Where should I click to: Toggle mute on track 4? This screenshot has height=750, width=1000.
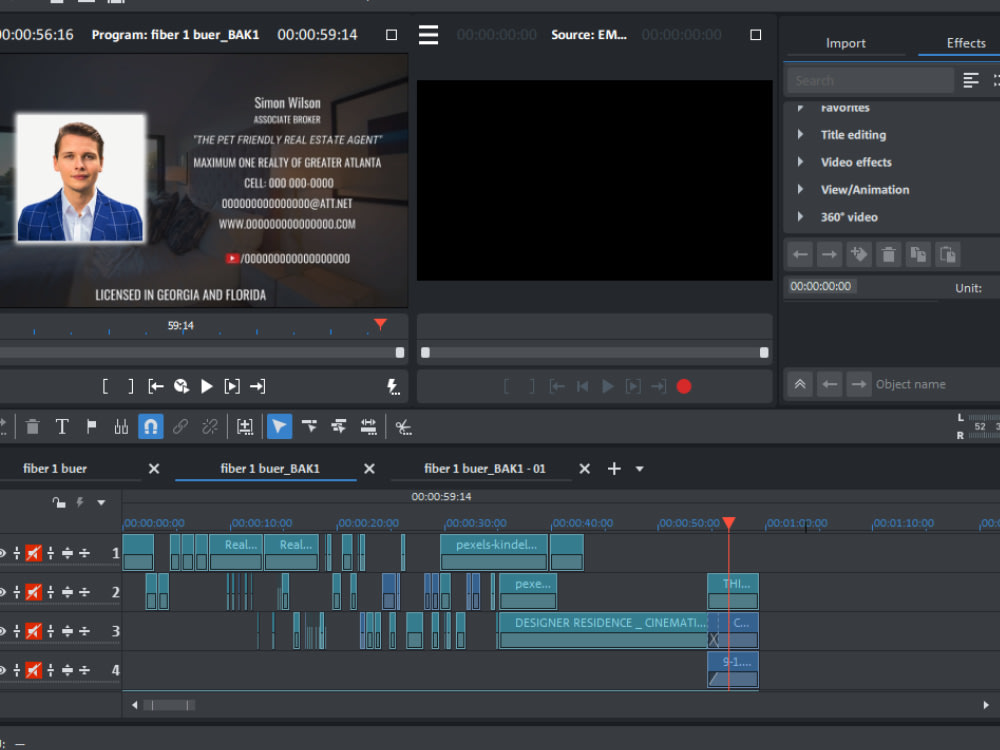tap(33, 670)
